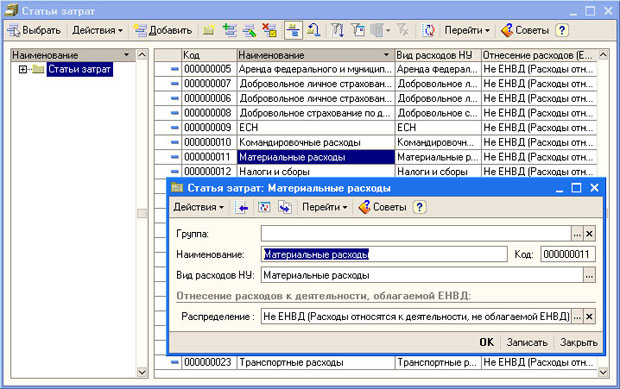Click scroll down arrow of tree panel
The image size is (620, 389).
pyautogui.click(x=142, y=372)
